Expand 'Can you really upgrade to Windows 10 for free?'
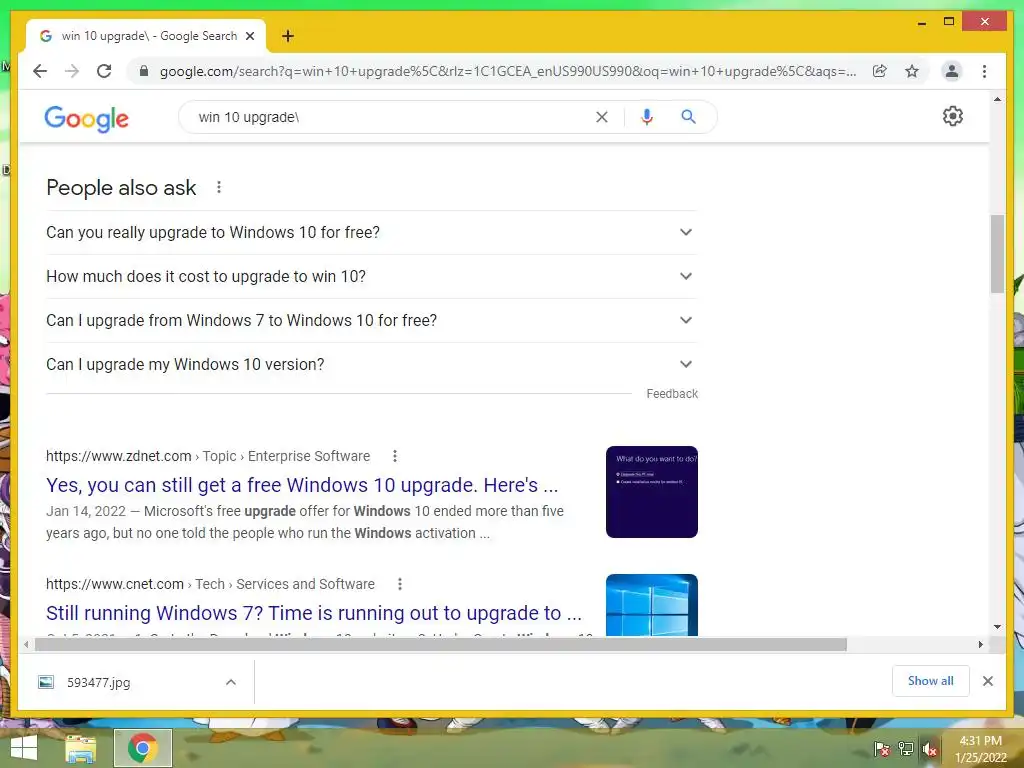The image size is (1024, 768). pyautogui.click(x=372, y=232)
